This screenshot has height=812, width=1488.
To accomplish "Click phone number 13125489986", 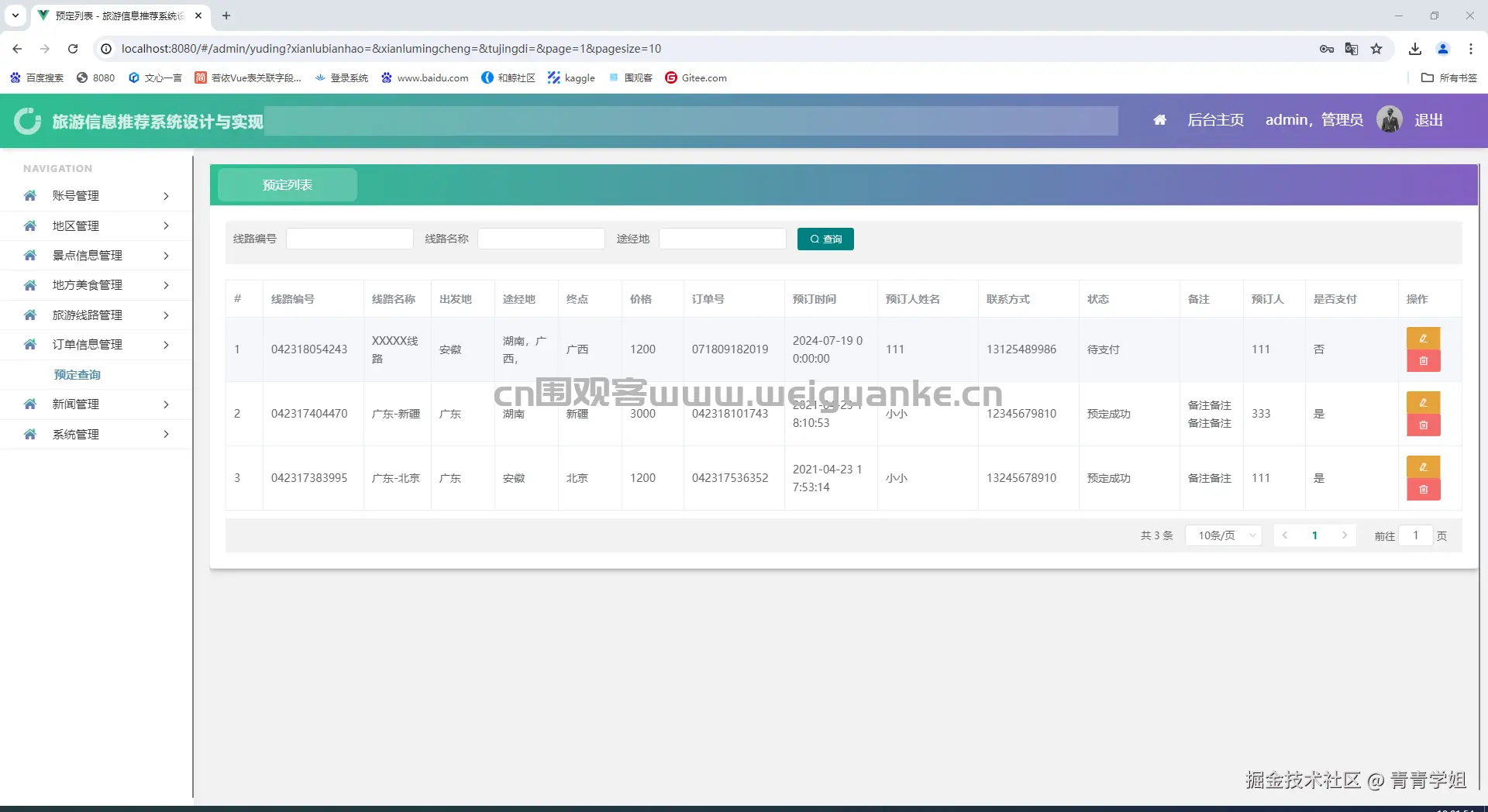I will pos(1021,349).
